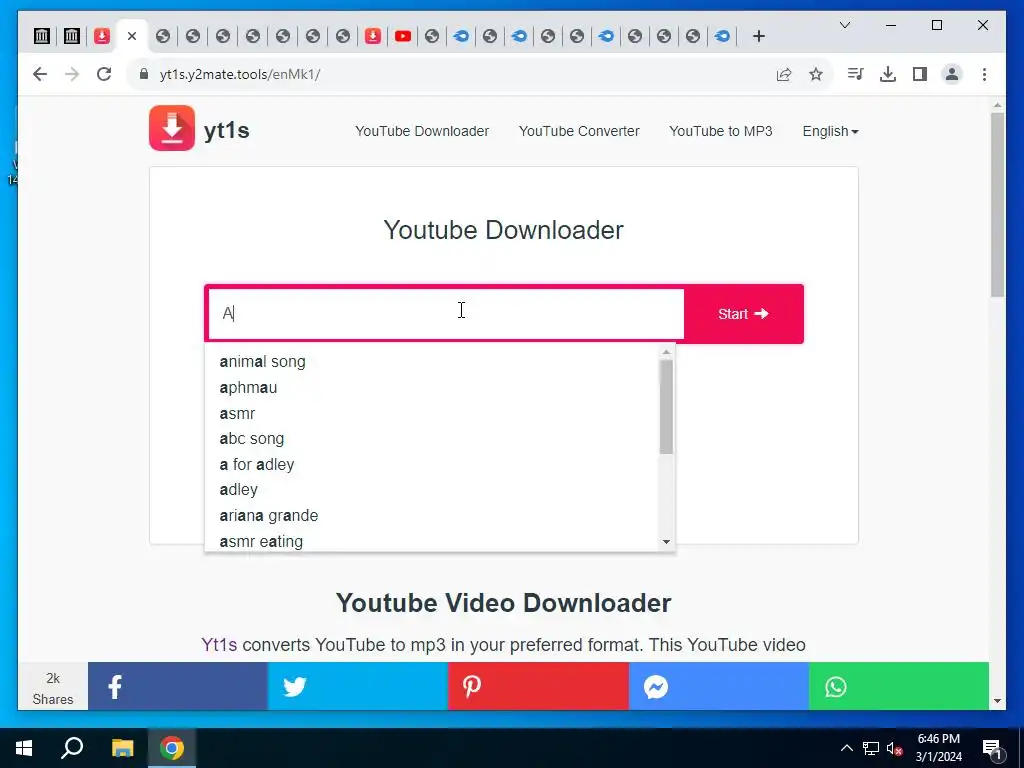Click the page scrollbar down arrow

[997, 701]
